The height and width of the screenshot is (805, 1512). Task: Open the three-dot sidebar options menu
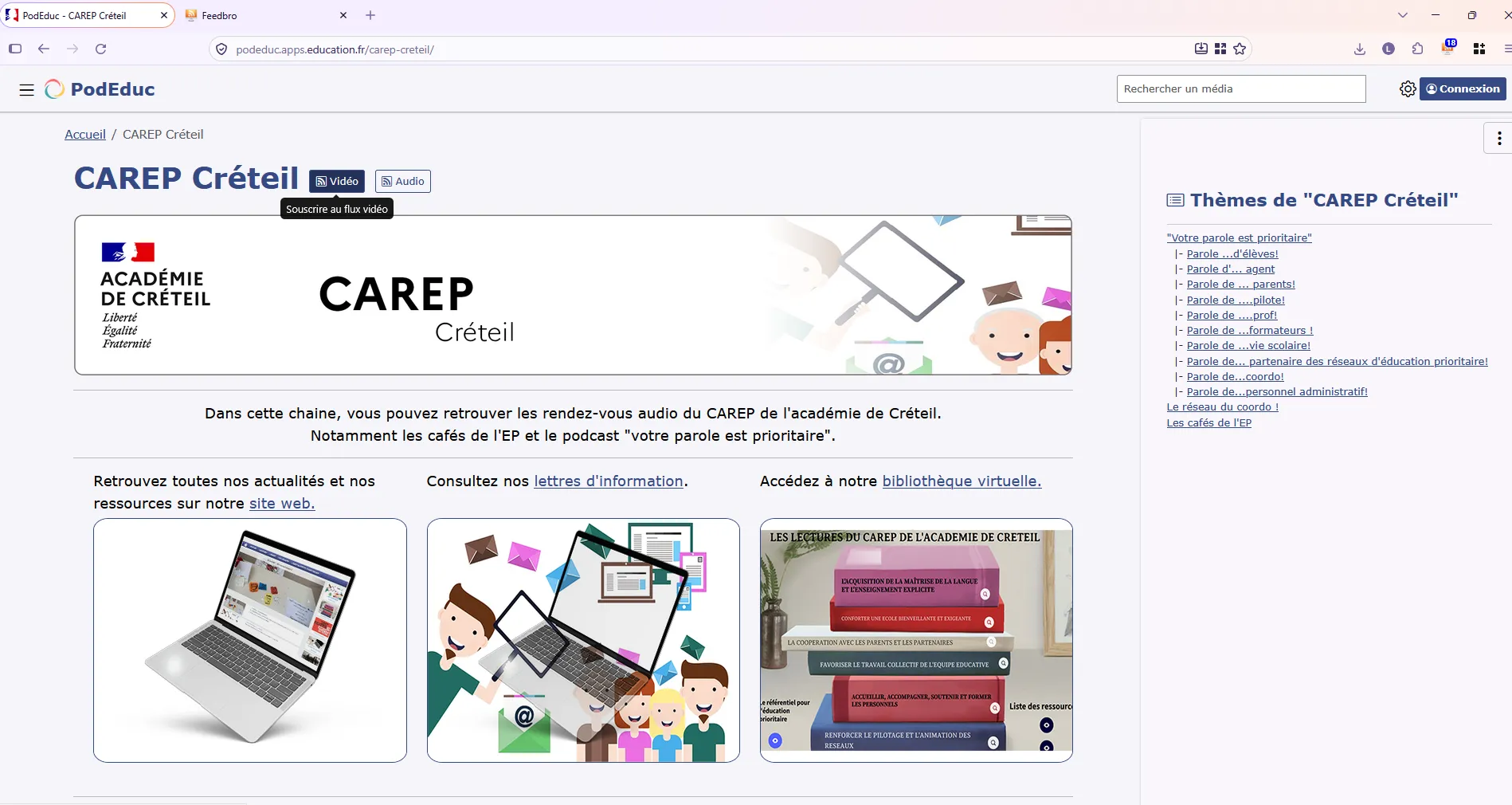click(1499, 138)
